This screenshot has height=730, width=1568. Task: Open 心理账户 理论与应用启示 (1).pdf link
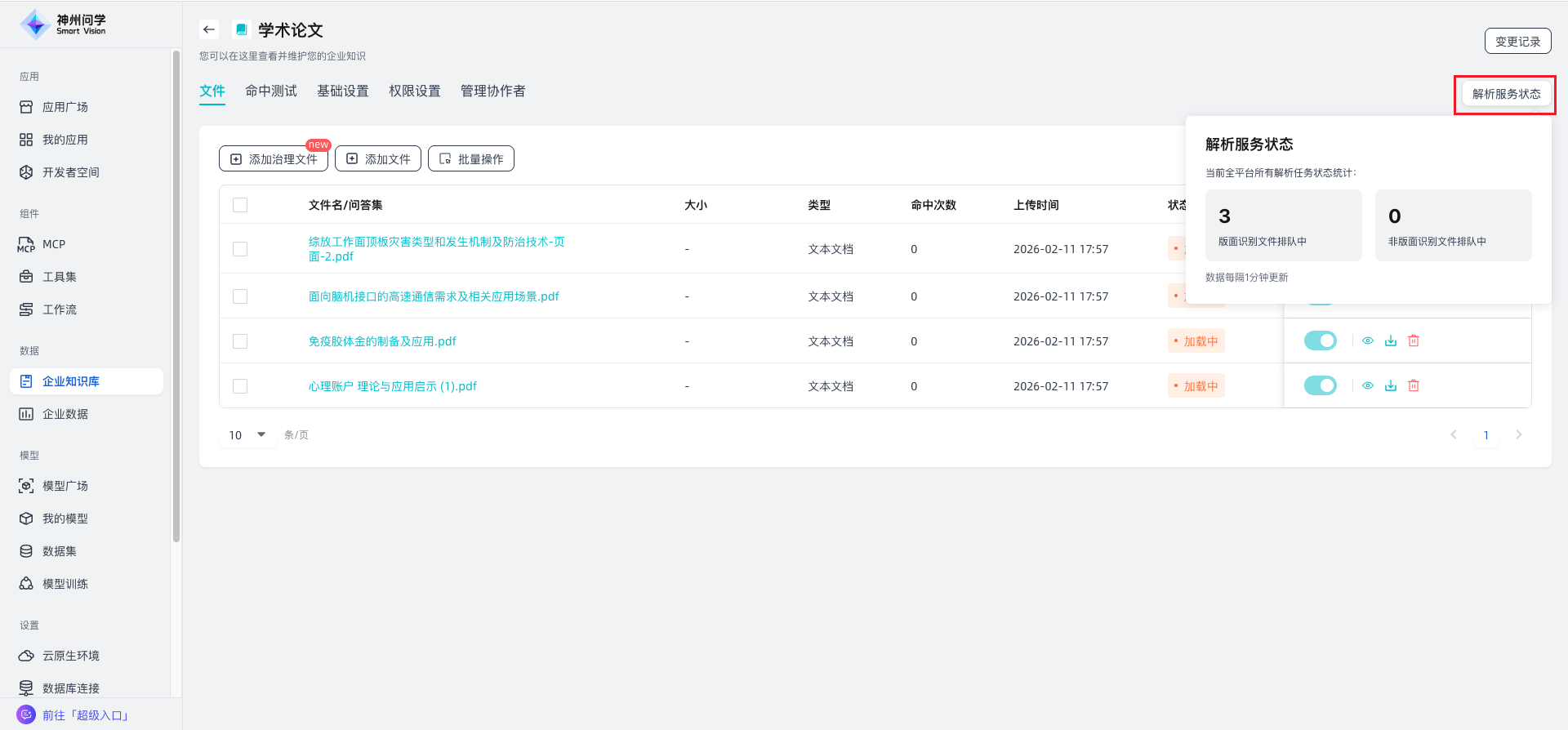click(x=393, y=386)
